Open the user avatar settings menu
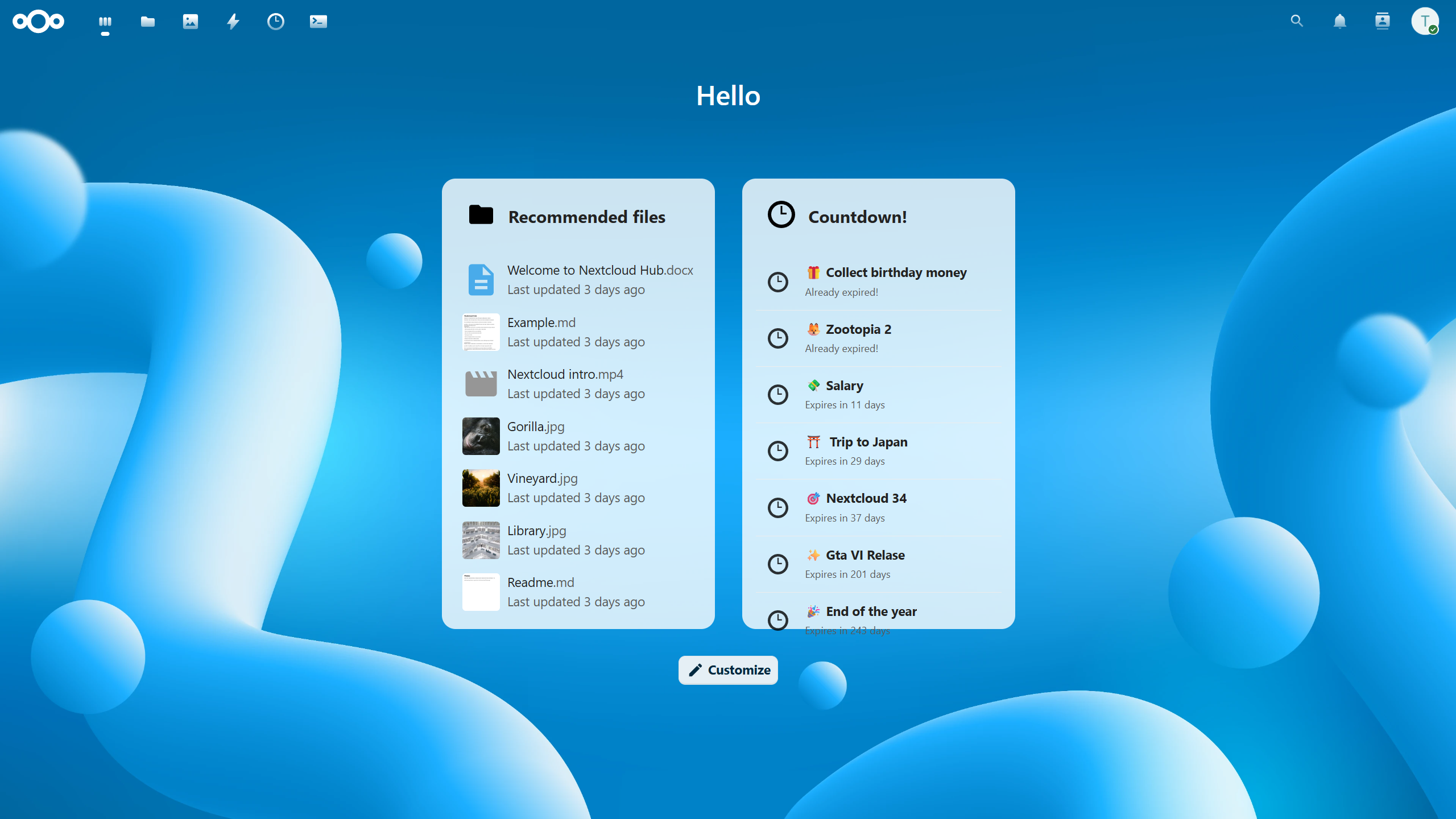1456x819 pixels. click(x=1425, y=21)
